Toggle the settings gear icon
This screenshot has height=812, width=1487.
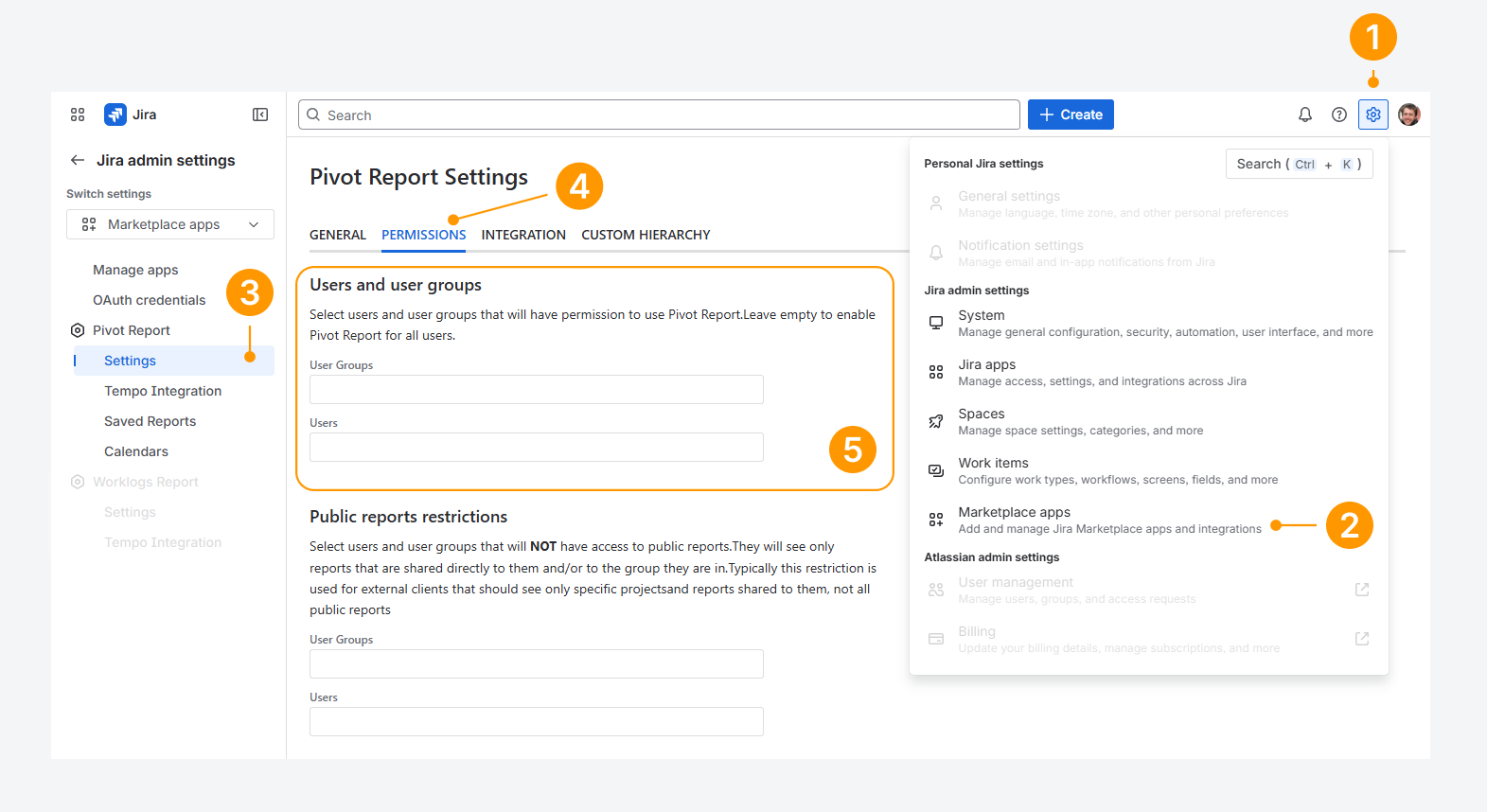[1373, 115]
